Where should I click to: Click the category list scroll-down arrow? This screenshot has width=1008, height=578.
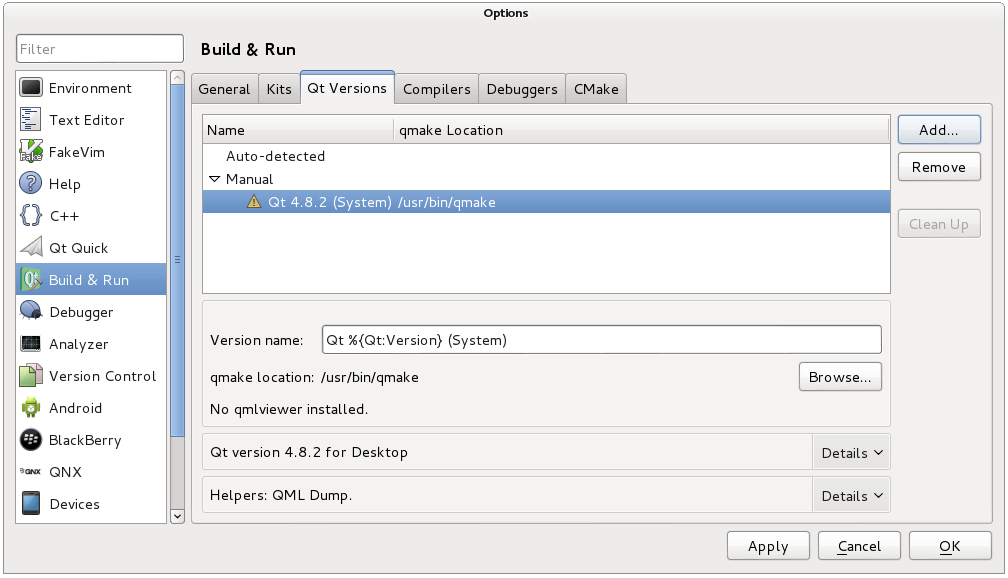177,516
